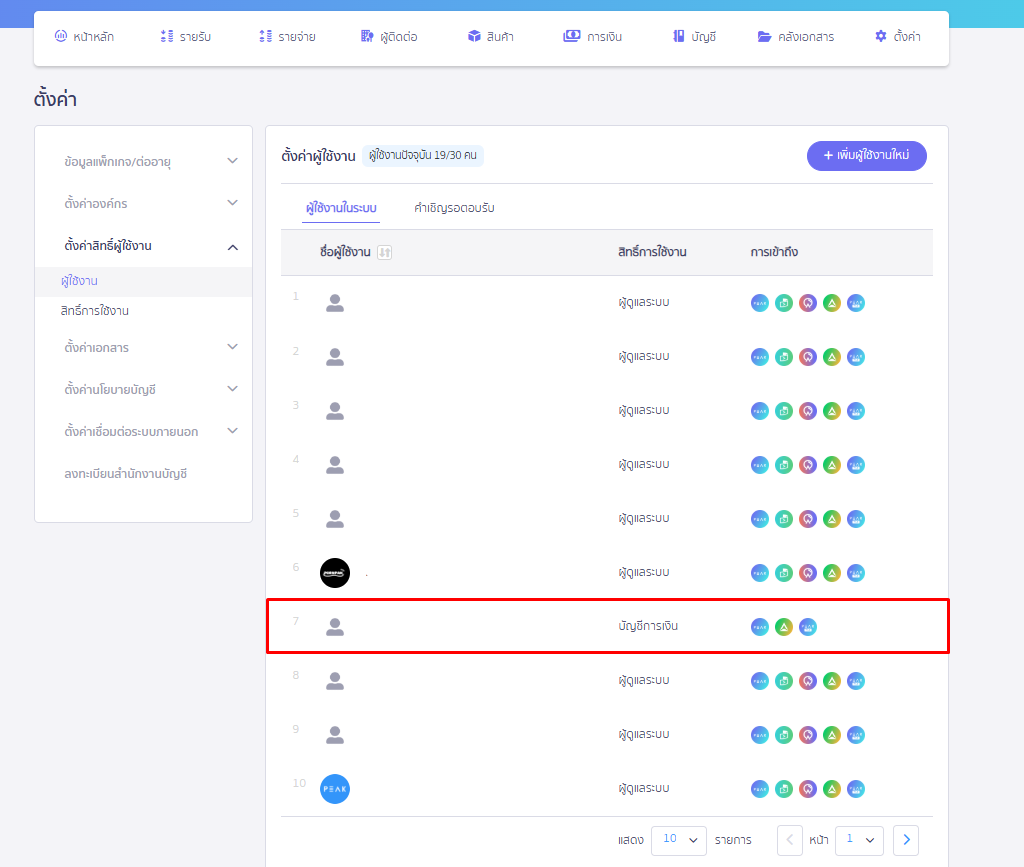Expand ข้อมูลแพ็กเกจ/ต่ออายุ section
Screen dimensions: 1024x867
click(232, 161)
